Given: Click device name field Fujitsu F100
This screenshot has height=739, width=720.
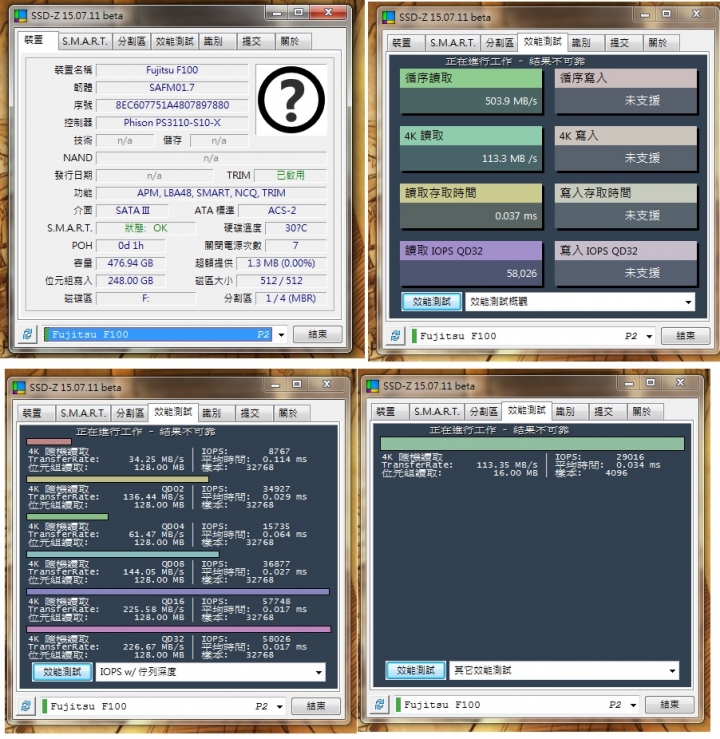Looking at the screenshot, I should click(x=172, y=70).
